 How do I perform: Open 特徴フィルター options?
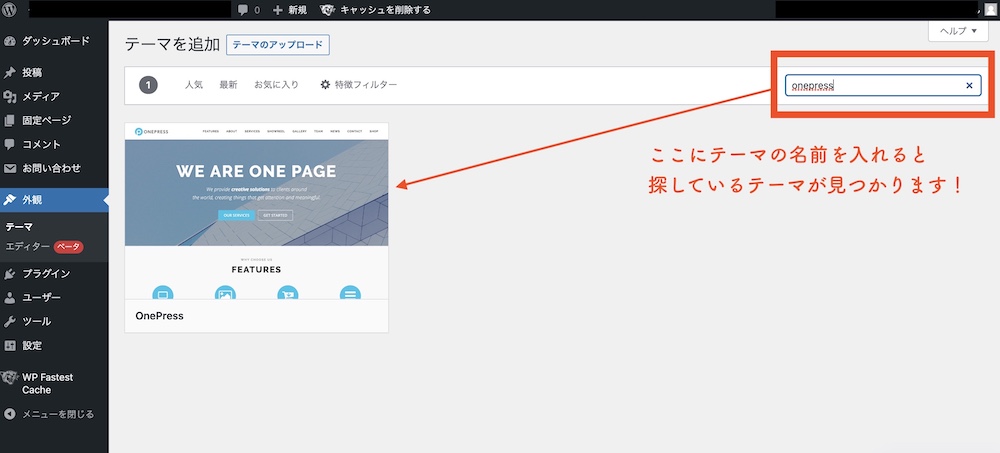358,85
